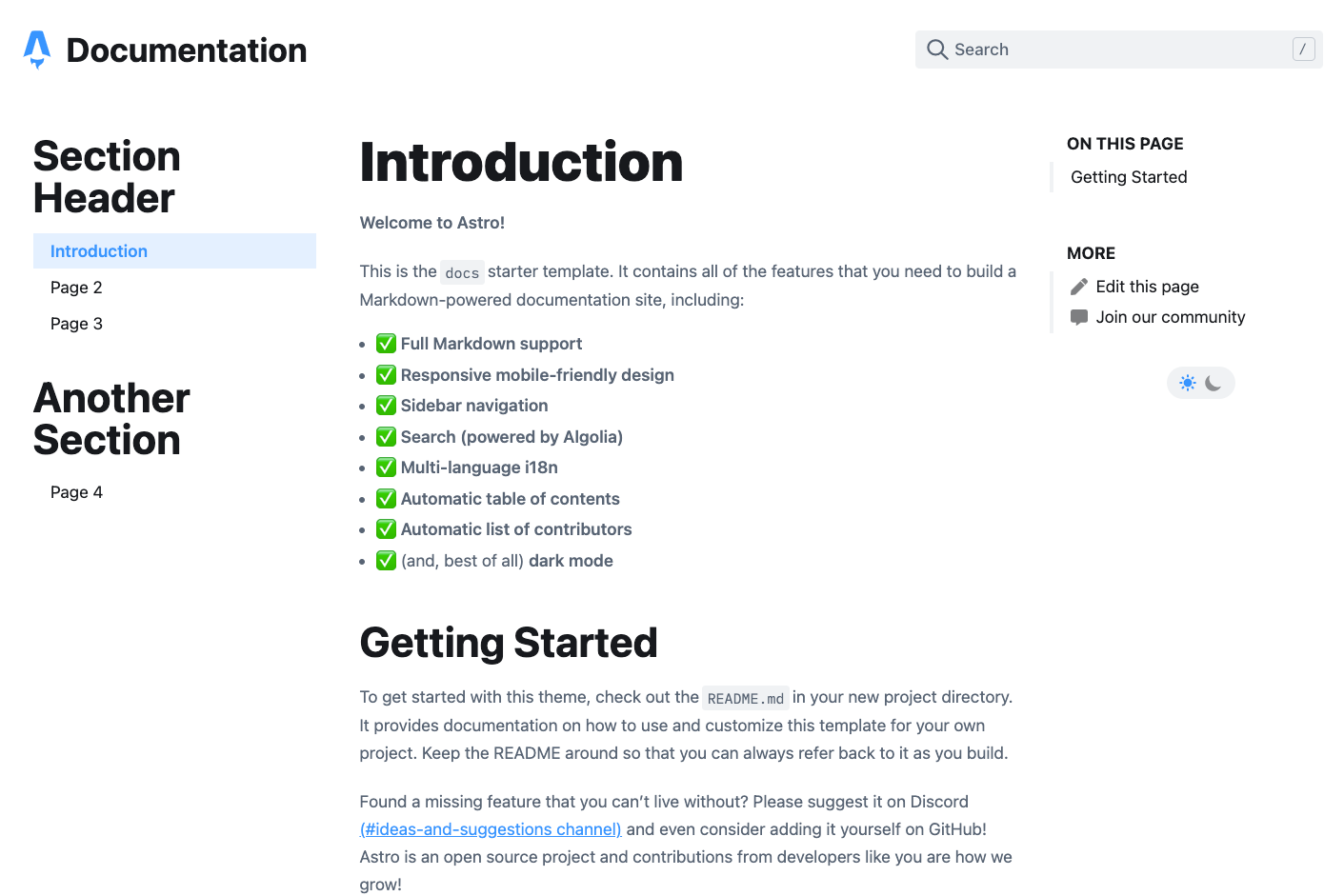1344x896 pixels.
Task: Switch to dark theme moon icon
Action: click(1214, 383)
